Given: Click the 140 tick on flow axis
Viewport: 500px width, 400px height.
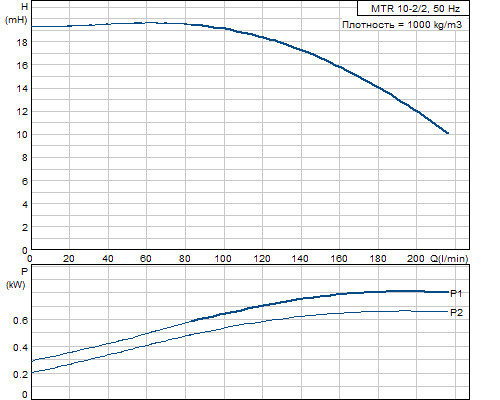Looking at the screenshot, I should (x=300, y=258).
